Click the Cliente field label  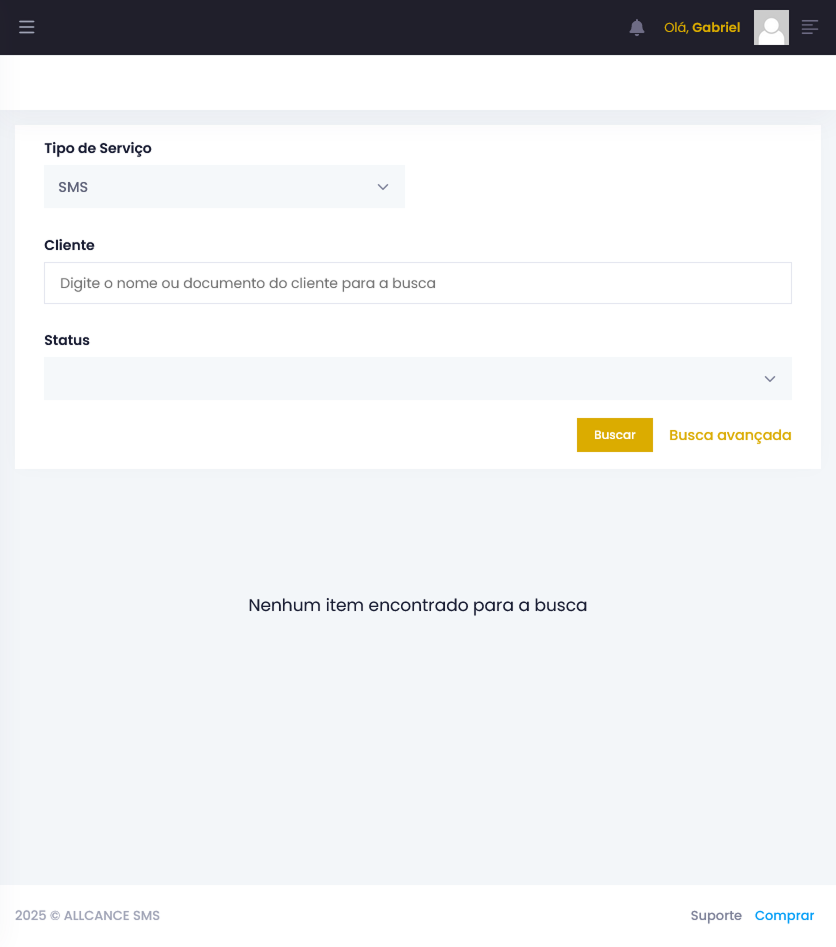click(x=69, y=245)
